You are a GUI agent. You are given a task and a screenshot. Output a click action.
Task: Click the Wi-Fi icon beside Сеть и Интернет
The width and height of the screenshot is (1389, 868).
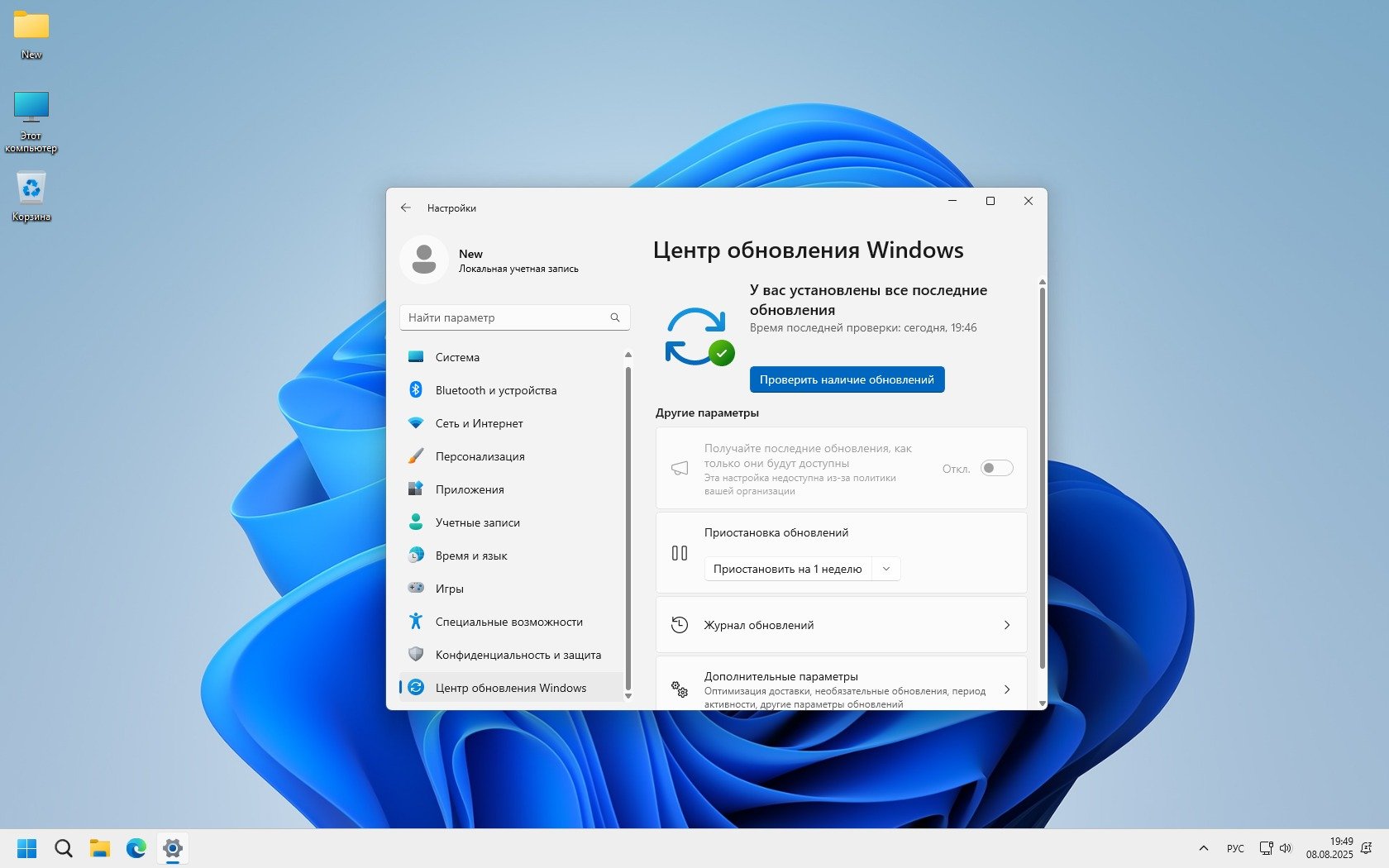tap(416, 423)
